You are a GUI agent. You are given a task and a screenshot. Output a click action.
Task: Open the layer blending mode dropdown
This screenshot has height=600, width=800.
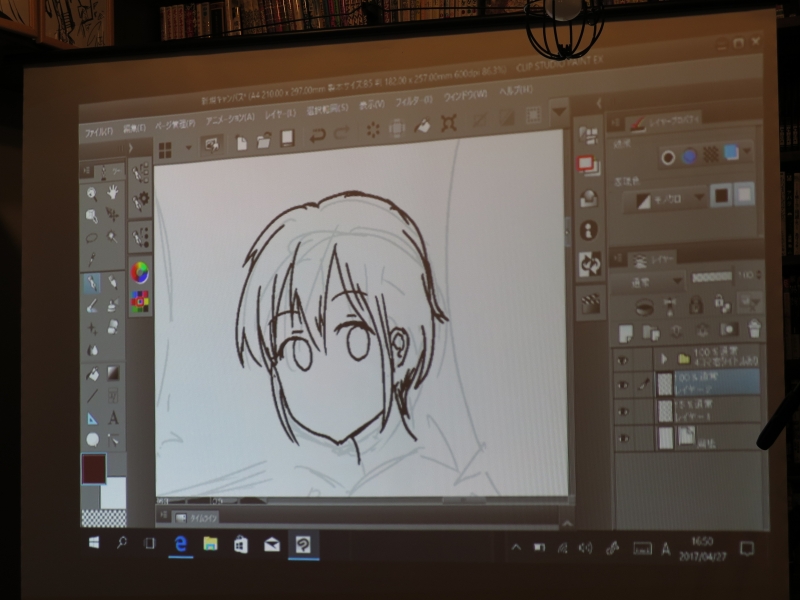pos(648,281)
